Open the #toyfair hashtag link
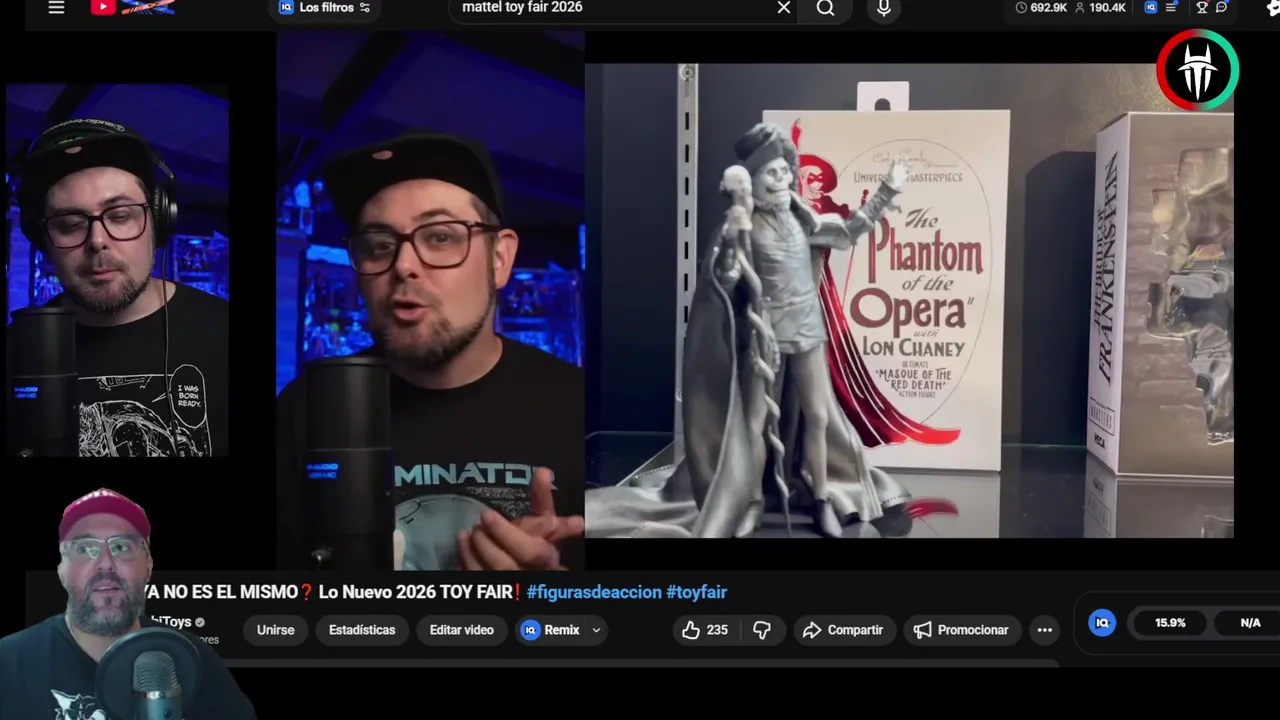The width and height of the screenshot is (1280, 720). 696,592
